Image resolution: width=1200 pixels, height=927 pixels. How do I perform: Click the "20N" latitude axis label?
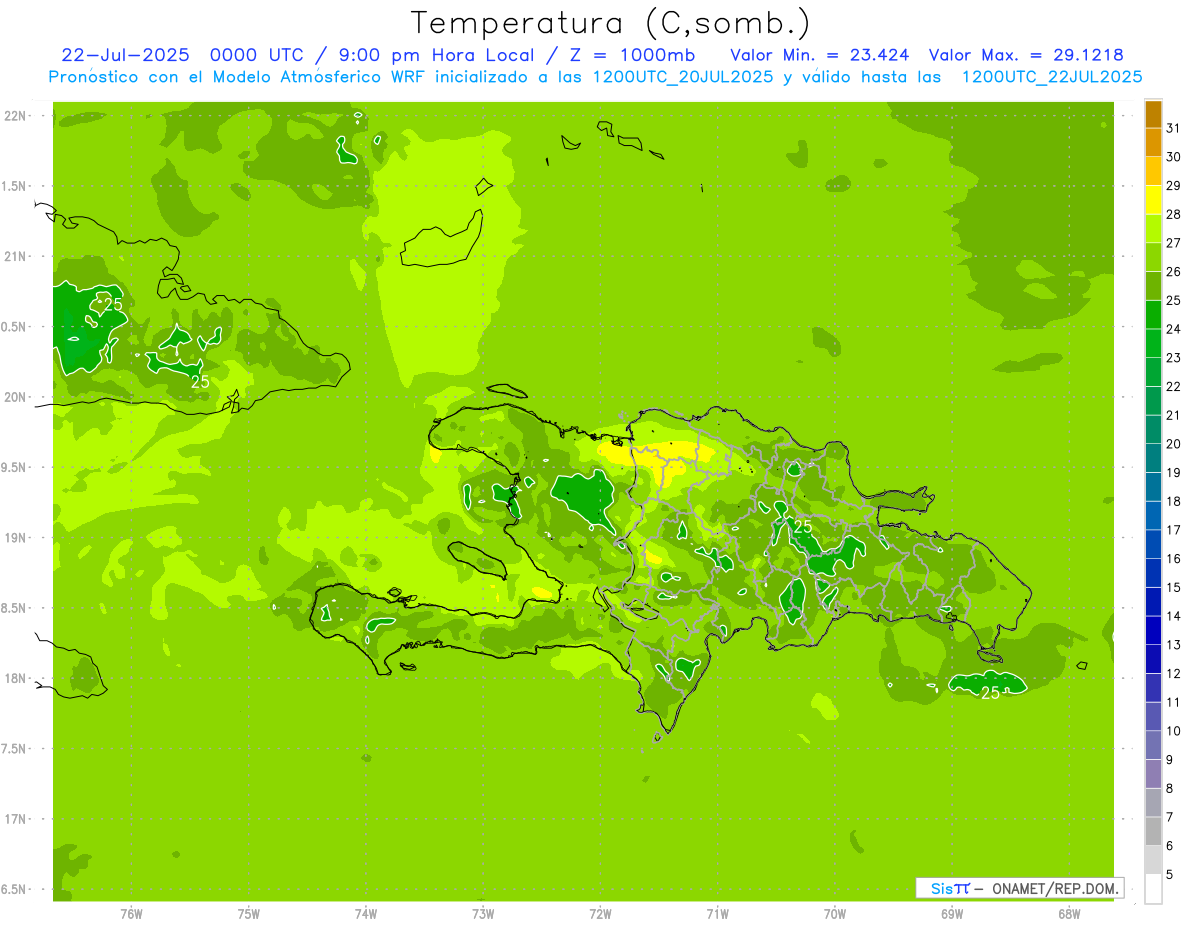pos(15,398)
